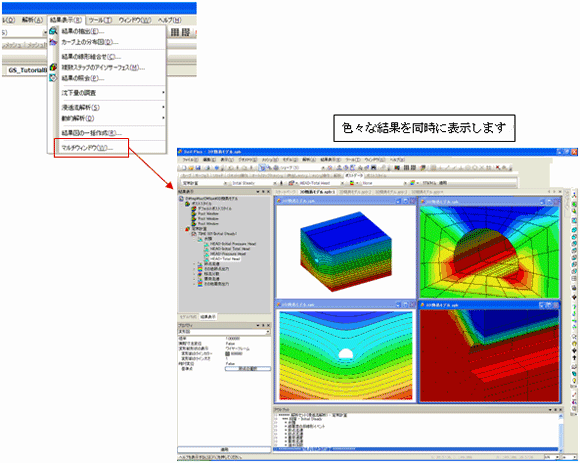
Task: Open the 解析(A) menu in top bar
Action: coord(32,20)
